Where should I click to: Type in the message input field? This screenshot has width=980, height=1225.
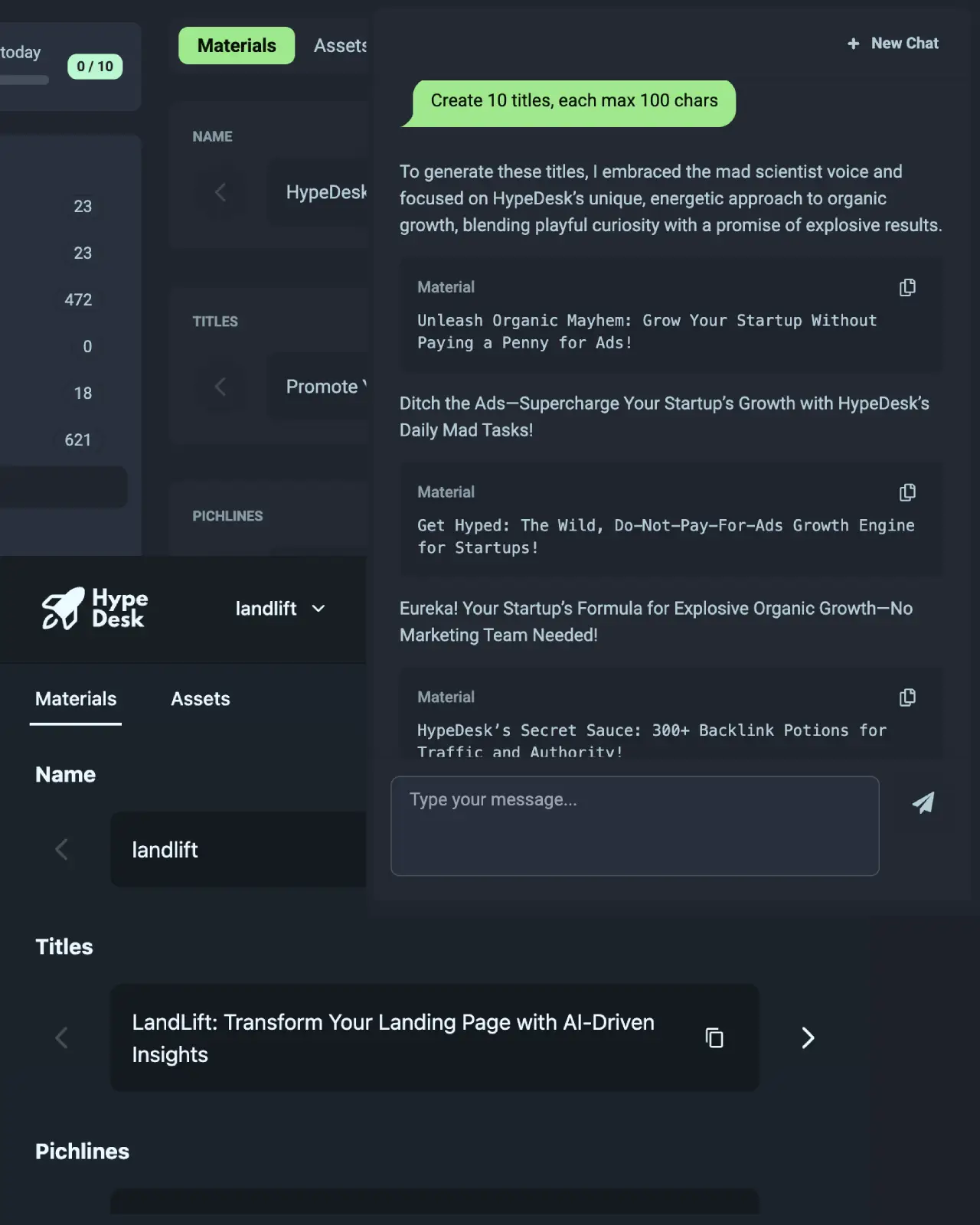[x=635, y=825]
